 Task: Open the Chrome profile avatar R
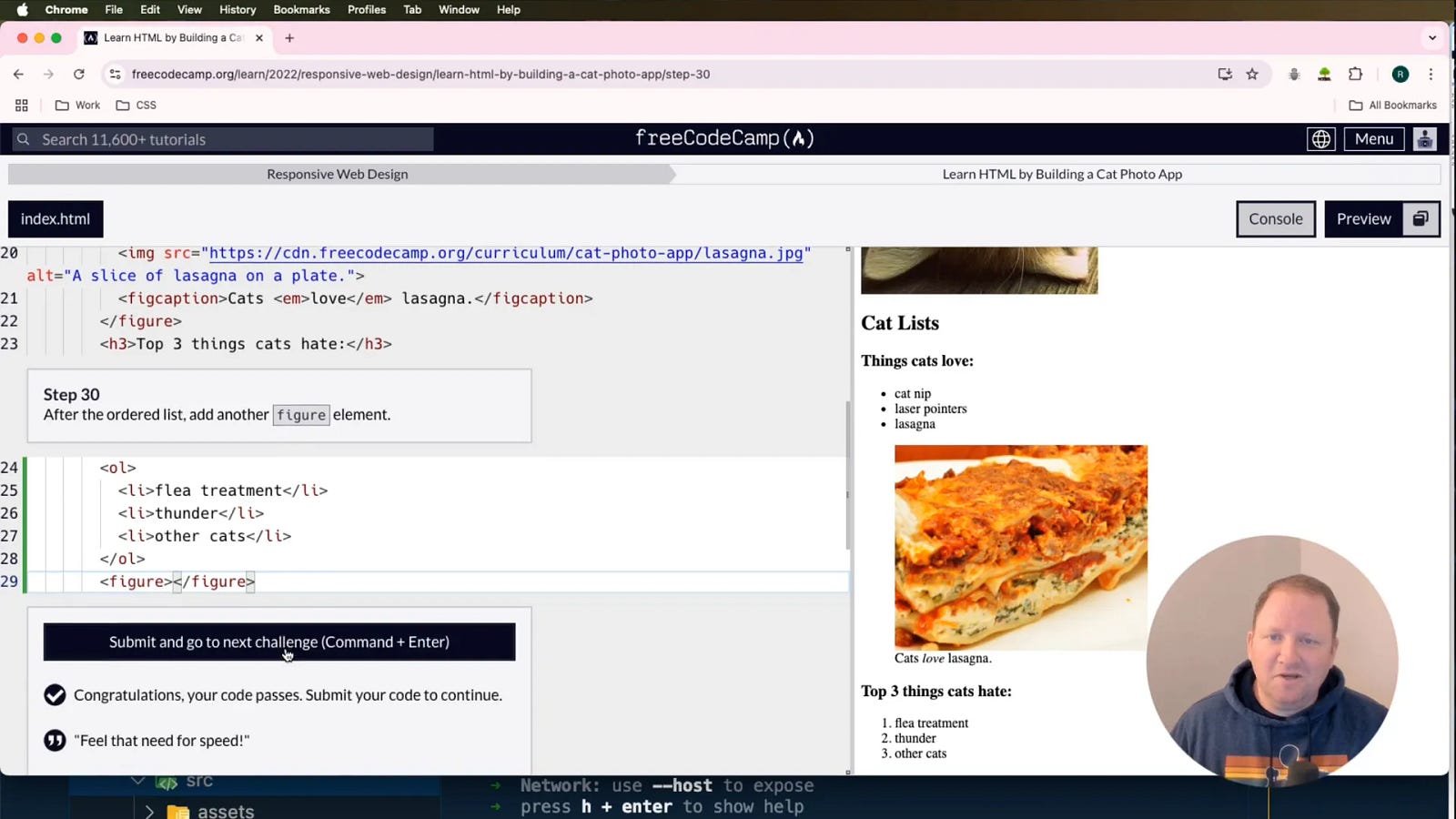1400,75
